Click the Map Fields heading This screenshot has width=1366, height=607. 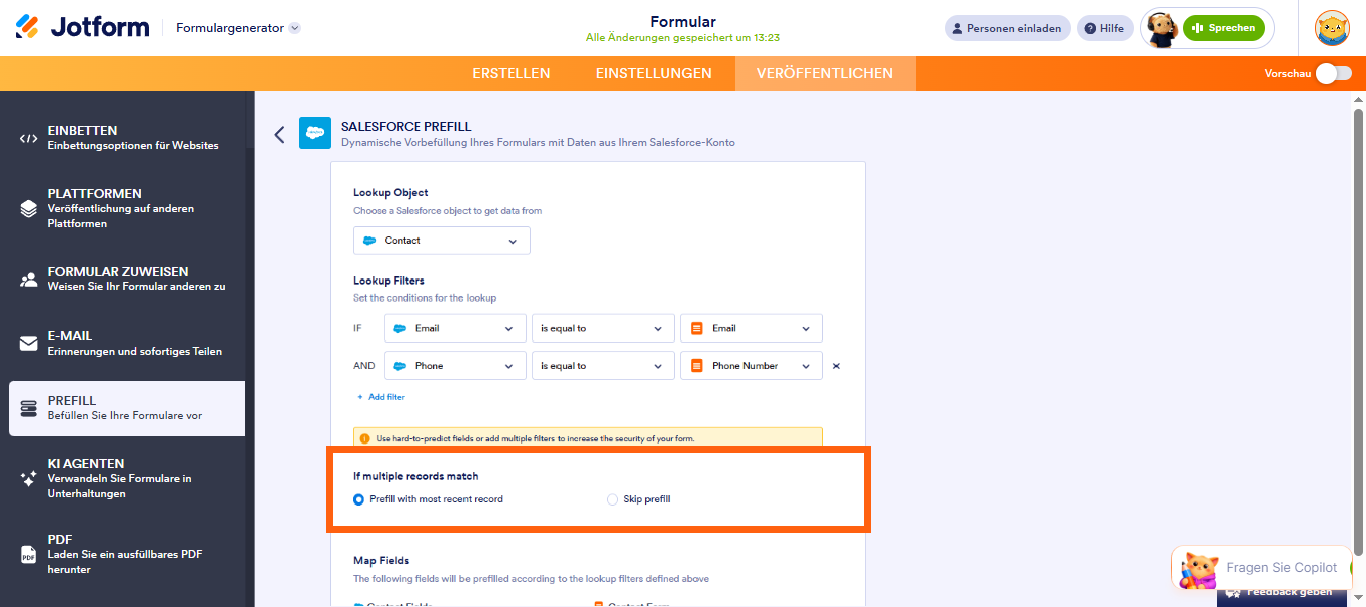(381, 561)
